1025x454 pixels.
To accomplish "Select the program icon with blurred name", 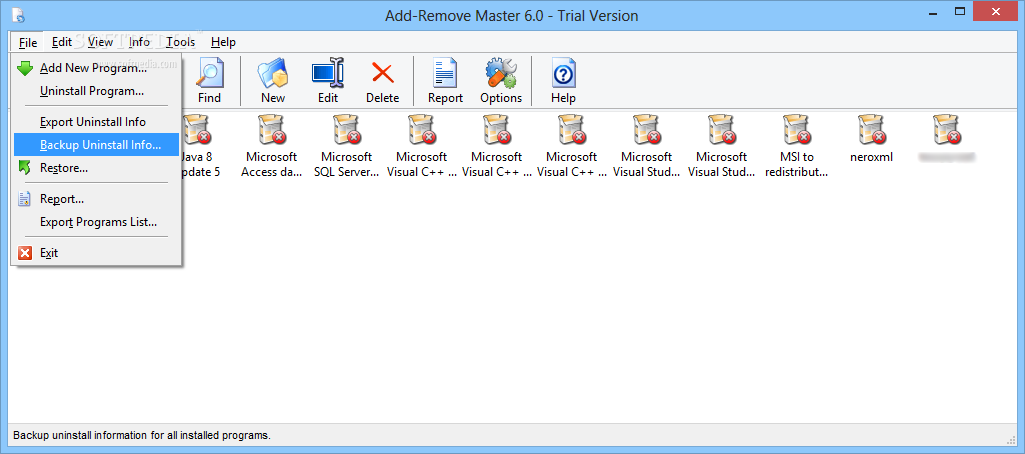I will (x=947, y=129).
